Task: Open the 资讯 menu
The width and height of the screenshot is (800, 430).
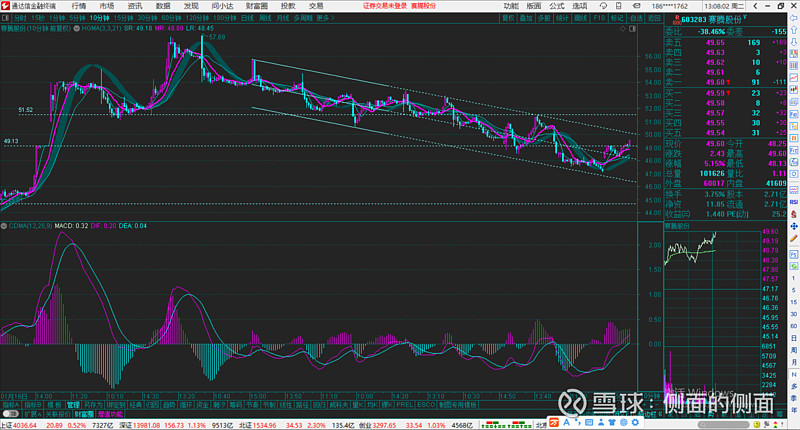Action: pyautogui.click(x=135, y=6)
